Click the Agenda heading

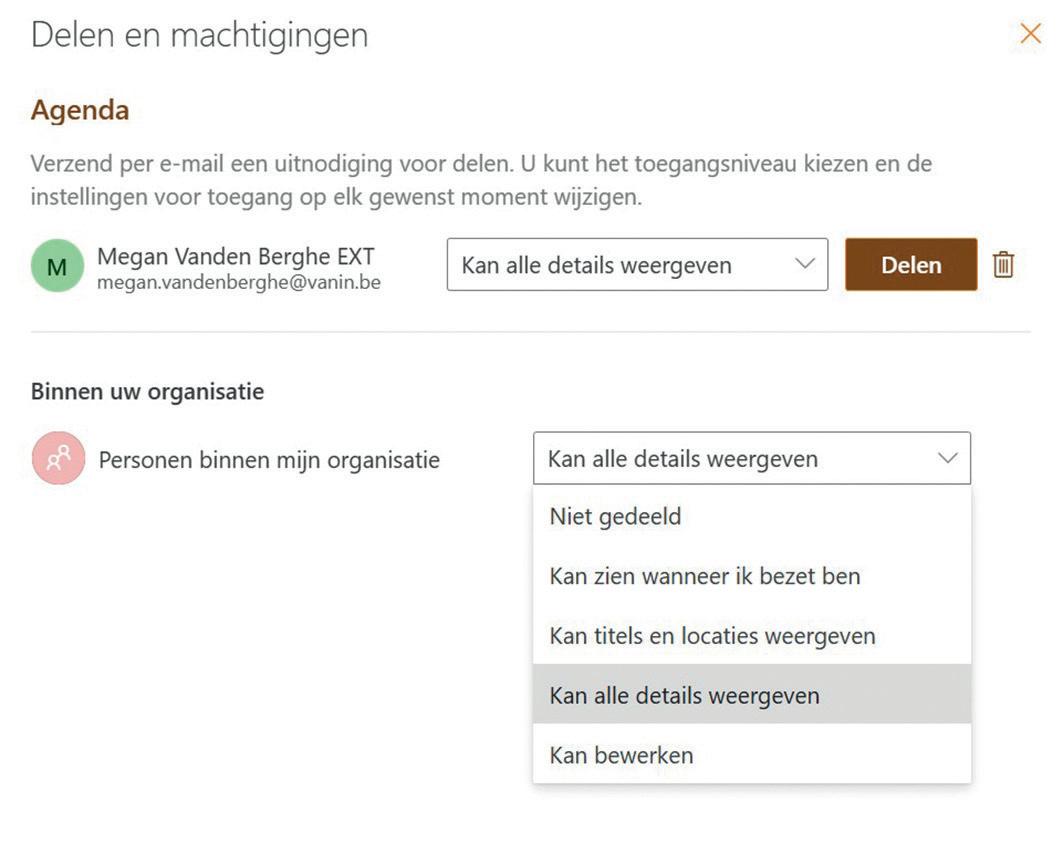point(80,110)
